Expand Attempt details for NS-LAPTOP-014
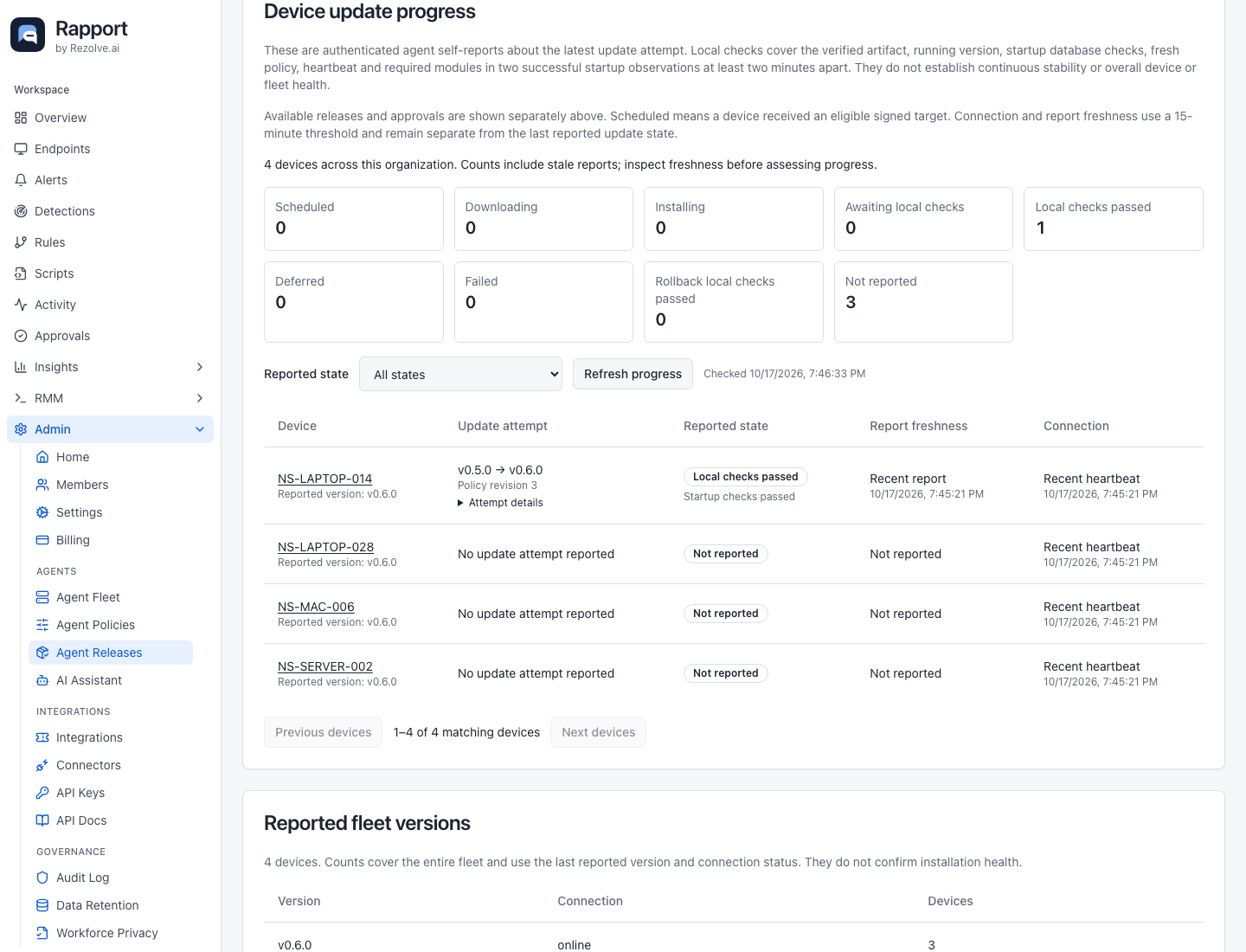1246x952 pixels. (500, 503)
